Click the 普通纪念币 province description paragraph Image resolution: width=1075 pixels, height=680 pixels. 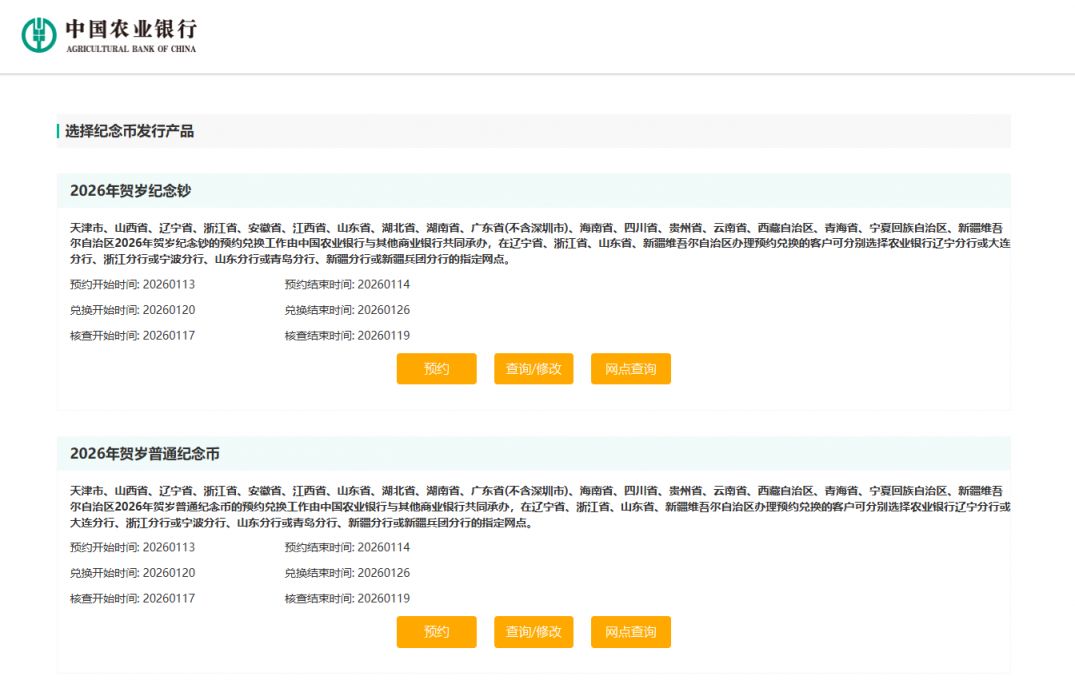pos(540,507)
